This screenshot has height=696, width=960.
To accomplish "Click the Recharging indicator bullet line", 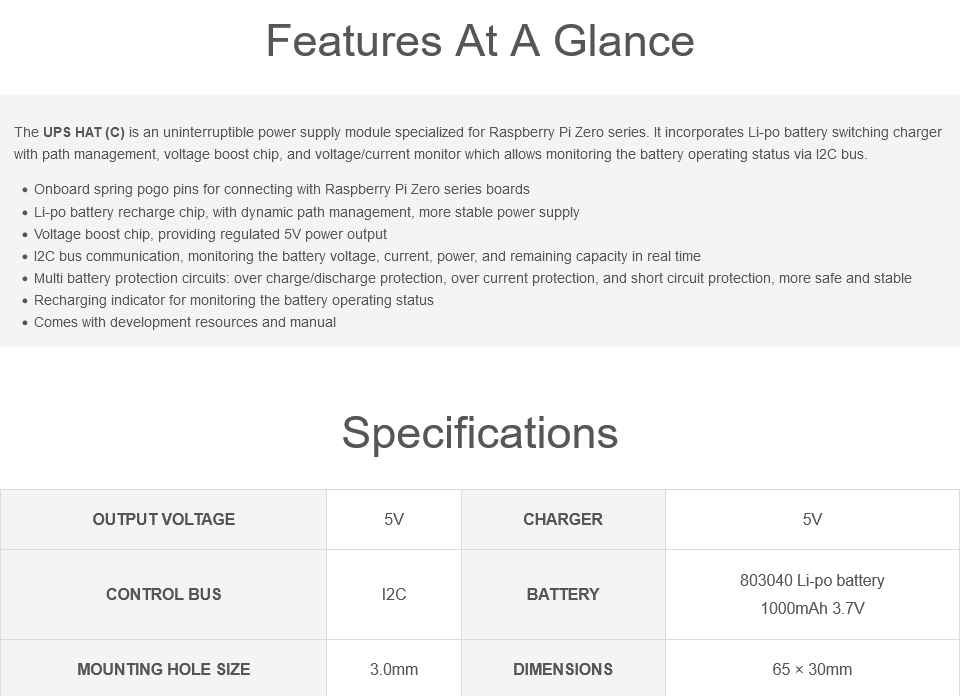I will pos(233,300).
